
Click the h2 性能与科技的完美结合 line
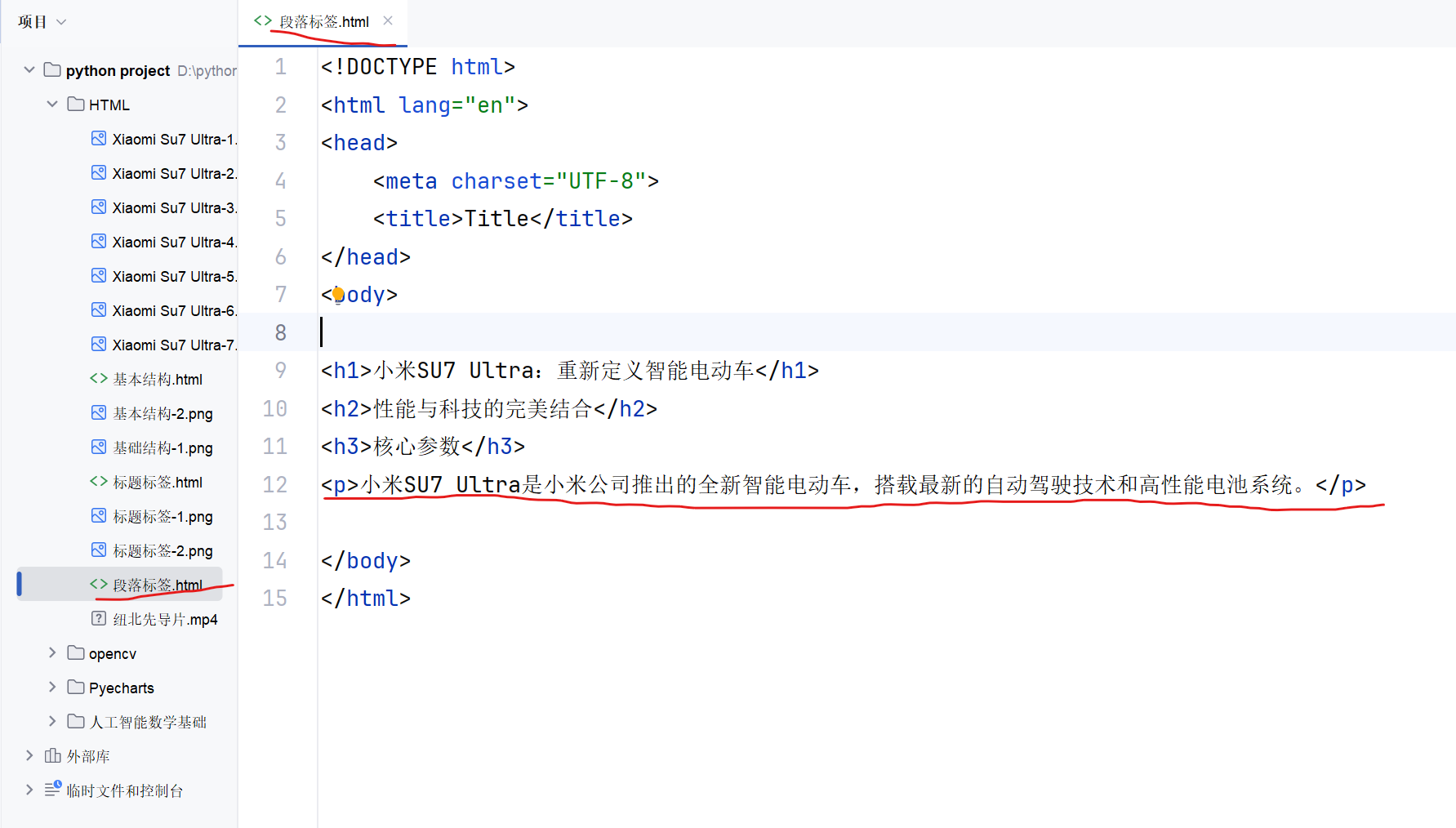click(489, 408)
